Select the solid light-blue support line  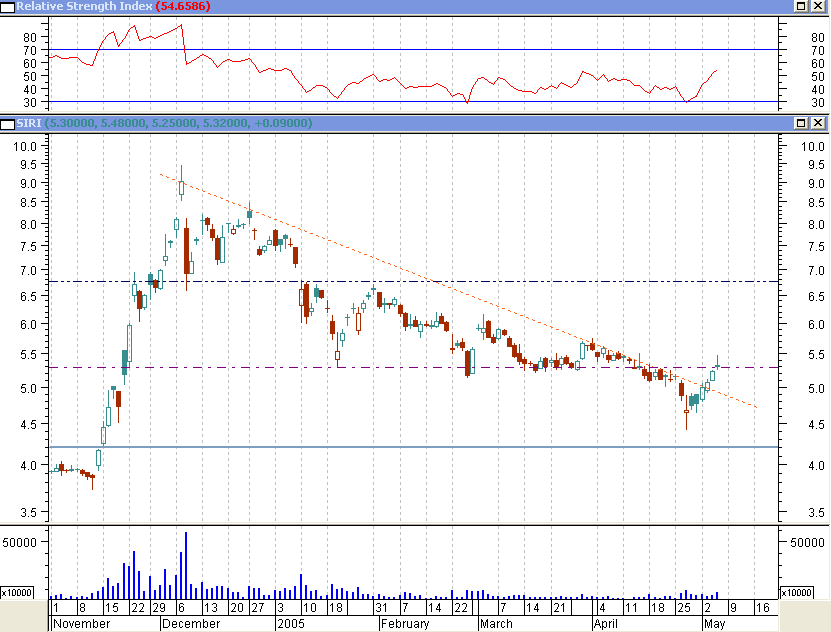413,447
